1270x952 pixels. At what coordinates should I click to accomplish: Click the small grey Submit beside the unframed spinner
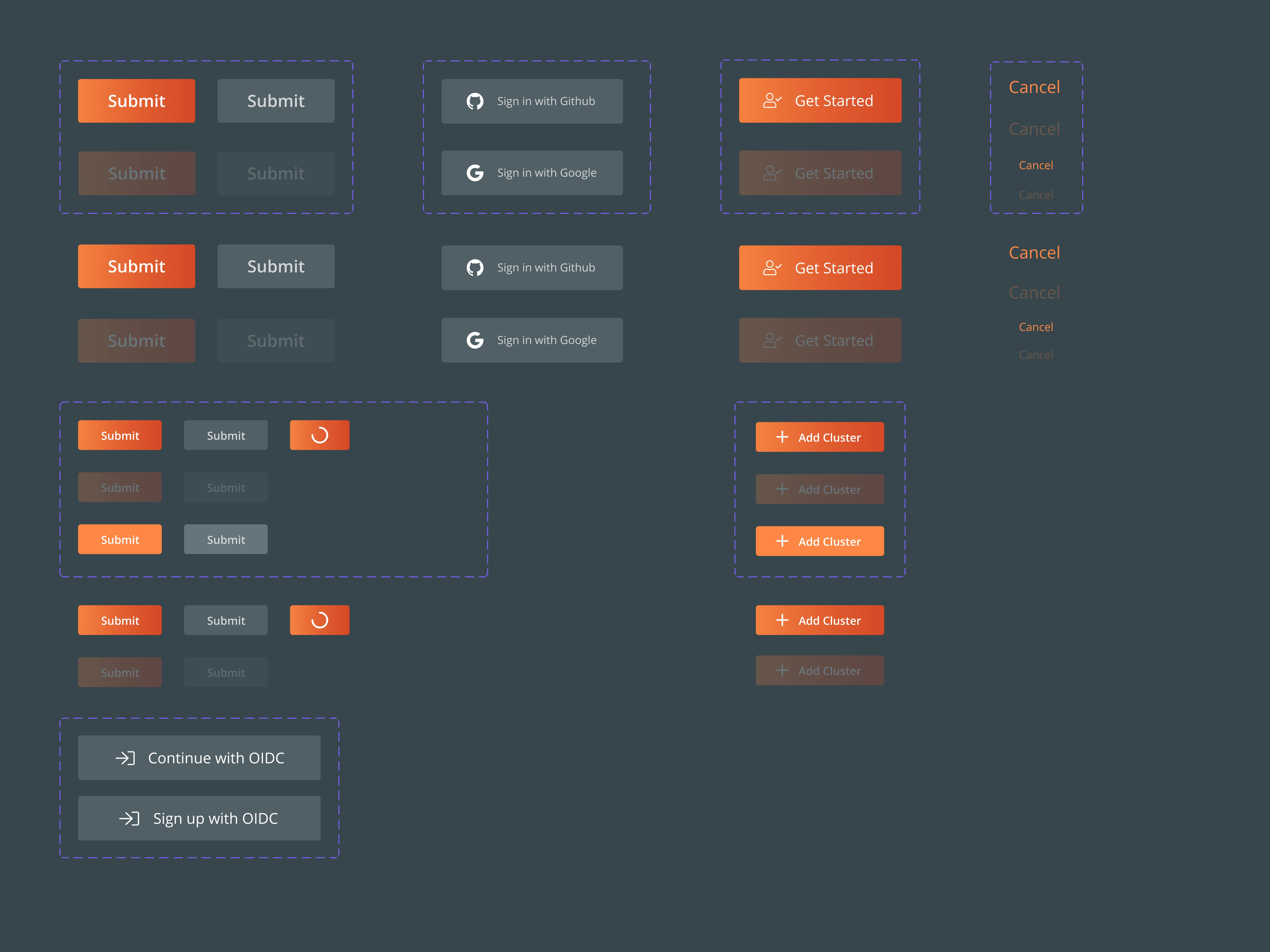tap(226, 620)
